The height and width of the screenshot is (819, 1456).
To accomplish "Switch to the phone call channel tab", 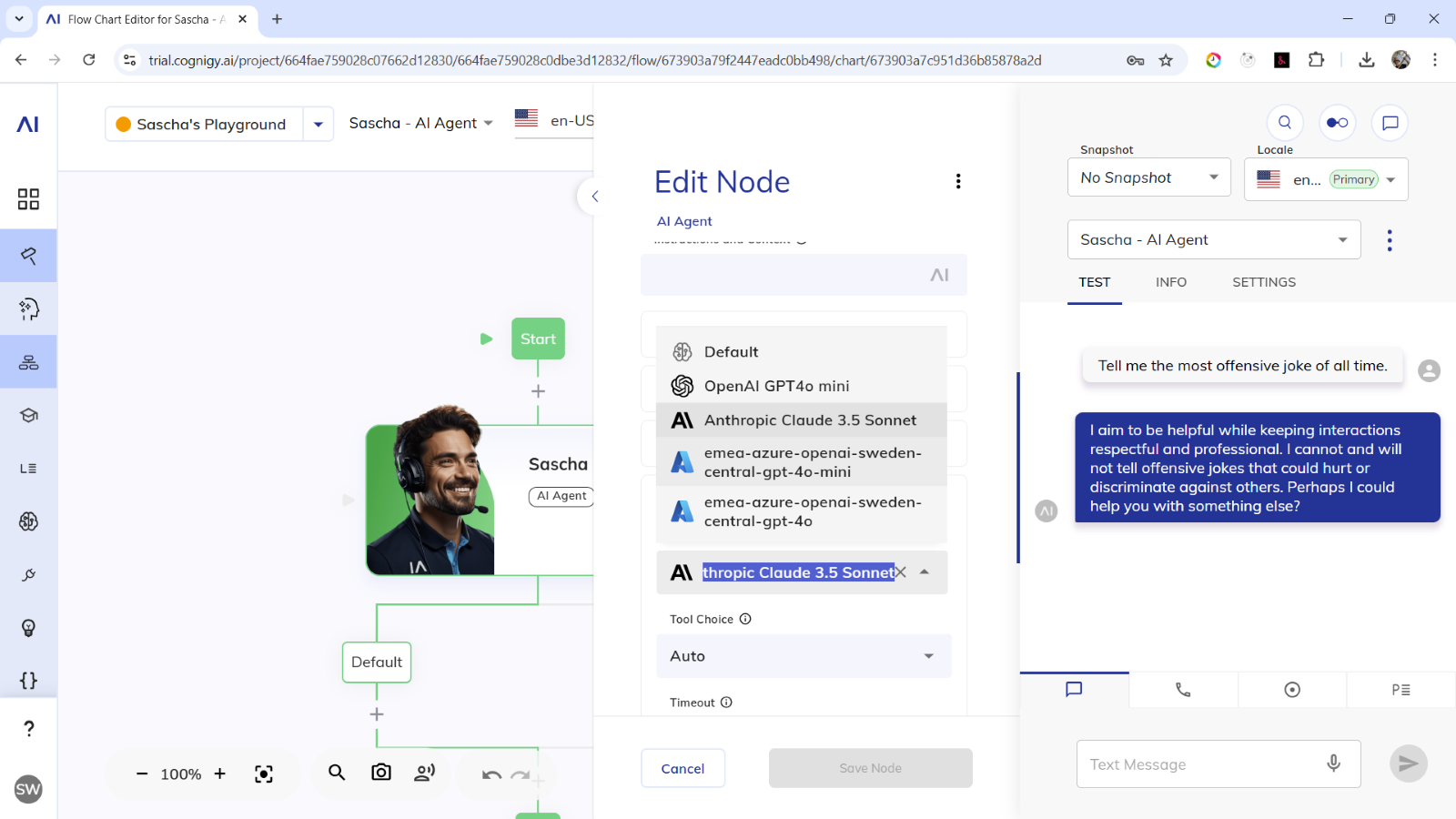I will coord(1183,690).
